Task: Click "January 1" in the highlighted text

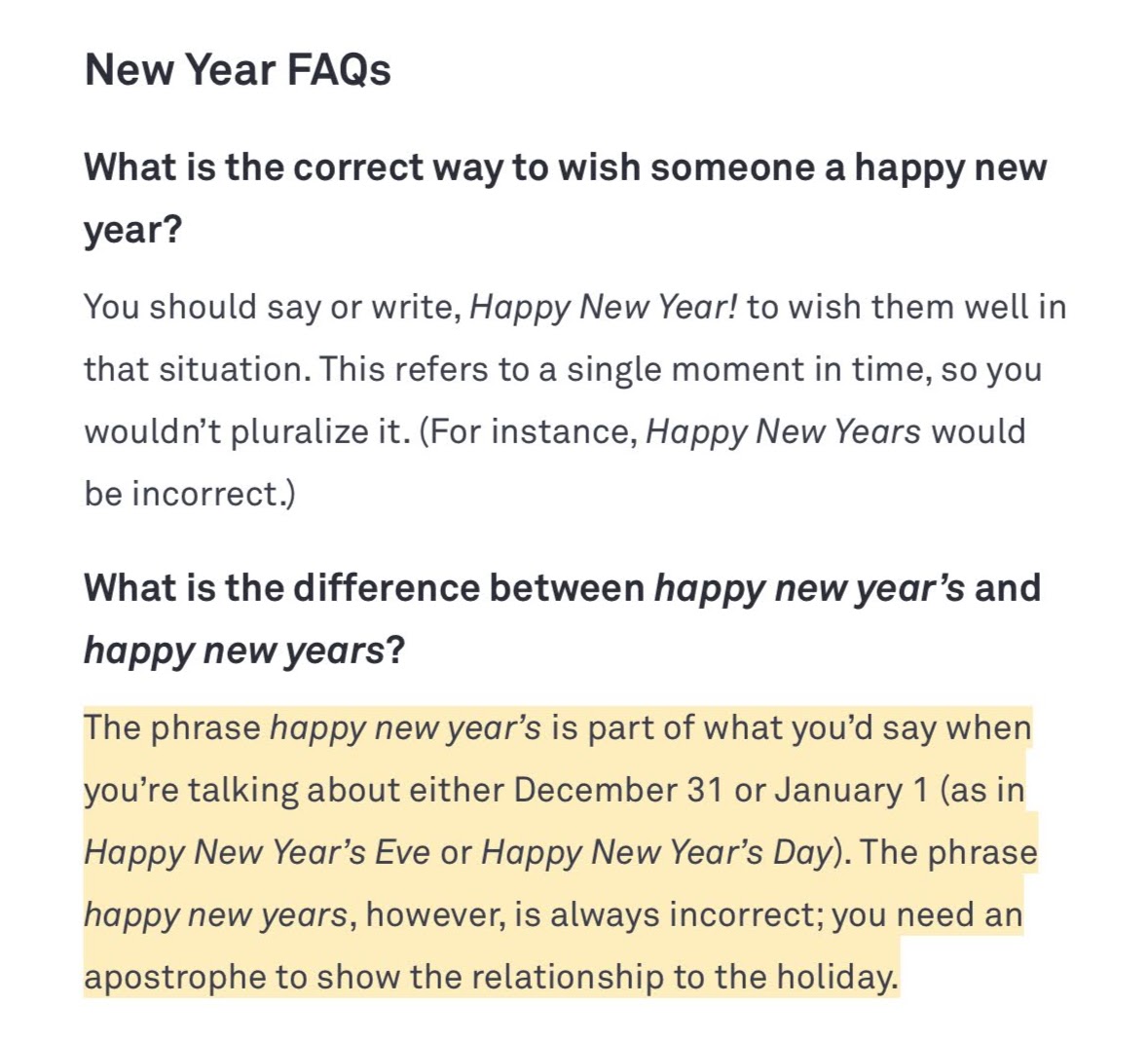Action: (852, 790)
